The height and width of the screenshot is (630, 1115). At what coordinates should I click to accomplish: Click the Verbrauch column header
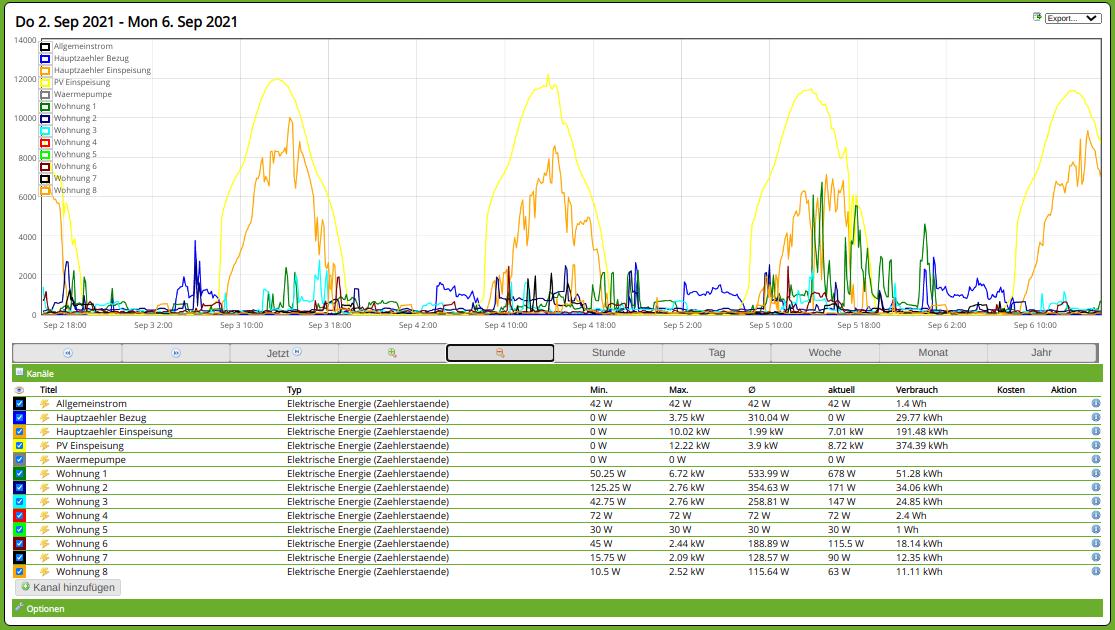coord(917,390)
